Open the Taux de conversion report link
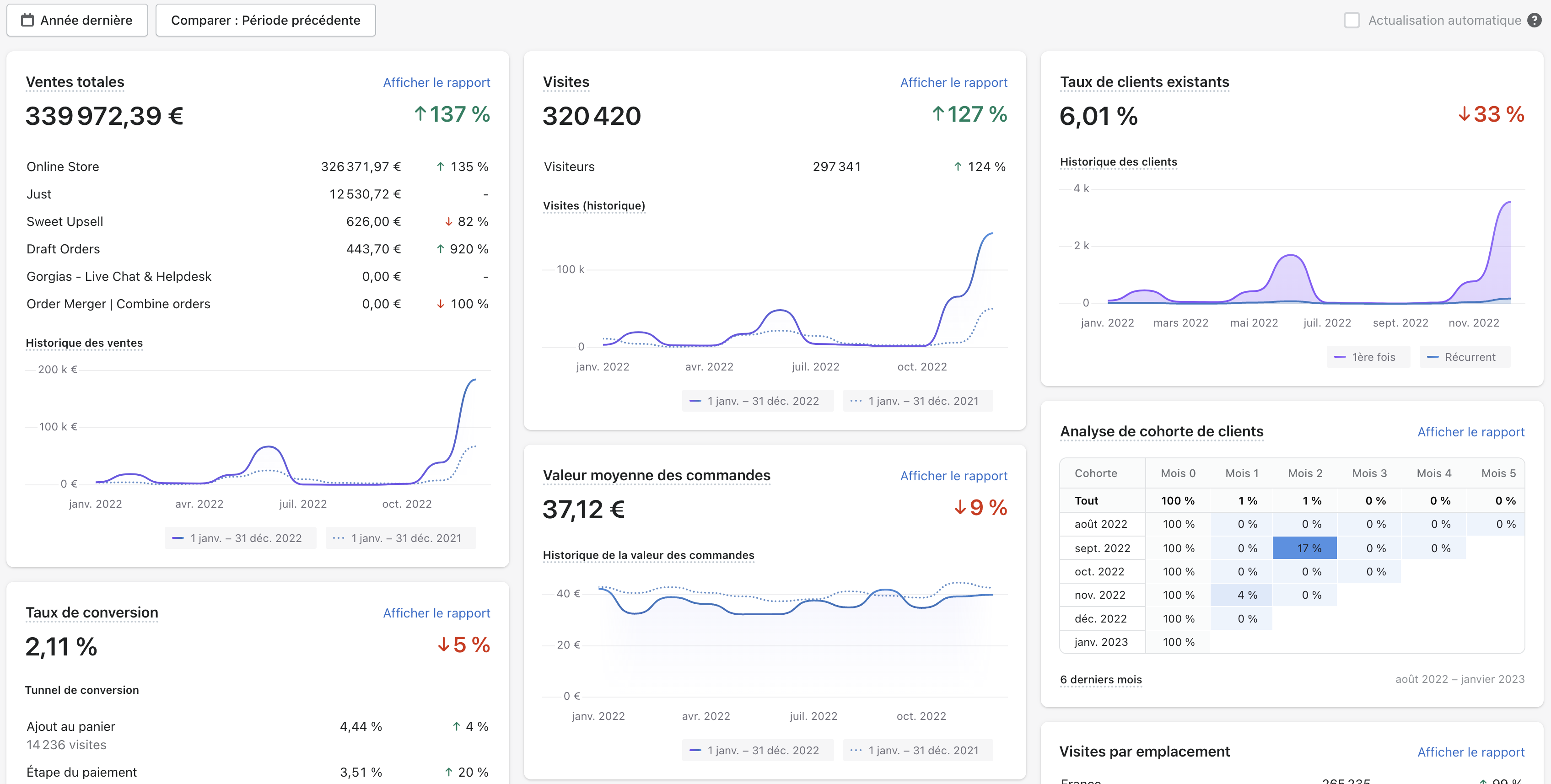1551x784 pixels. [436, 613]
